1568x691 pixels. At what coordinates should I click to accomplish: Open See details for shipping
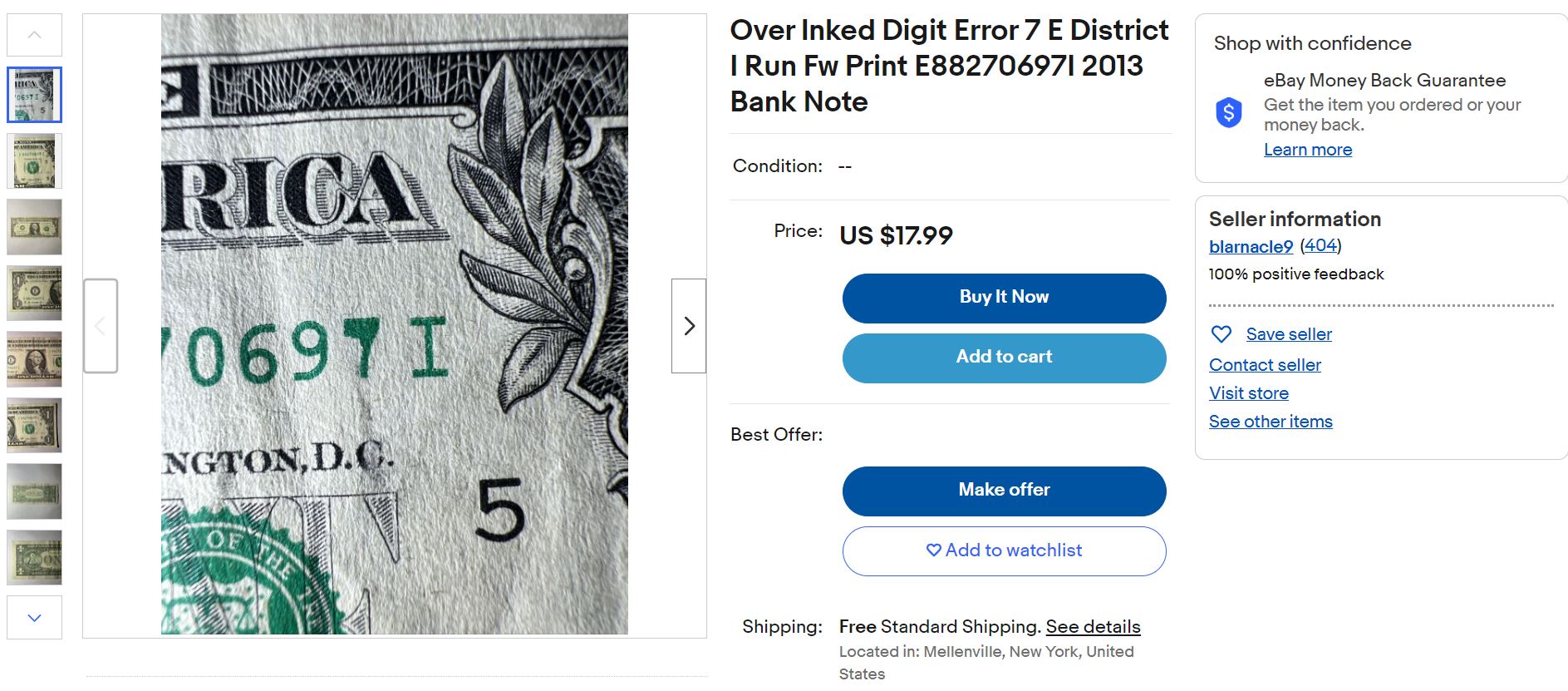click(1093, 627)
